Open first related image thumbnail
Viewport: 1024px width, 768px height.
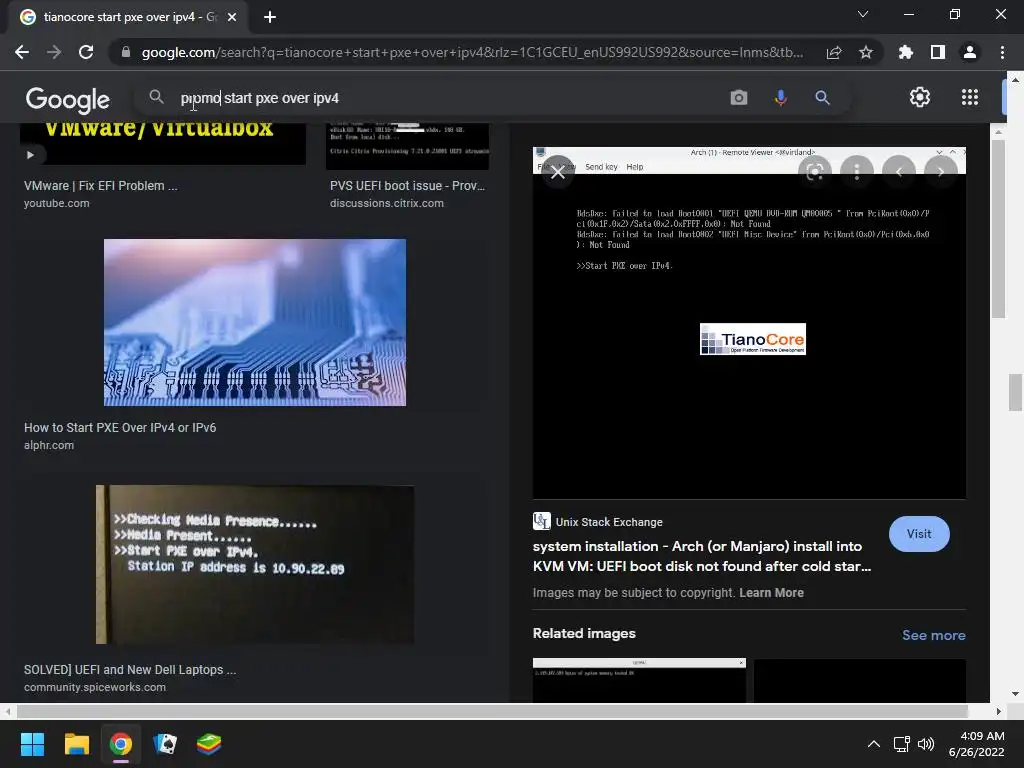point(639,680)
